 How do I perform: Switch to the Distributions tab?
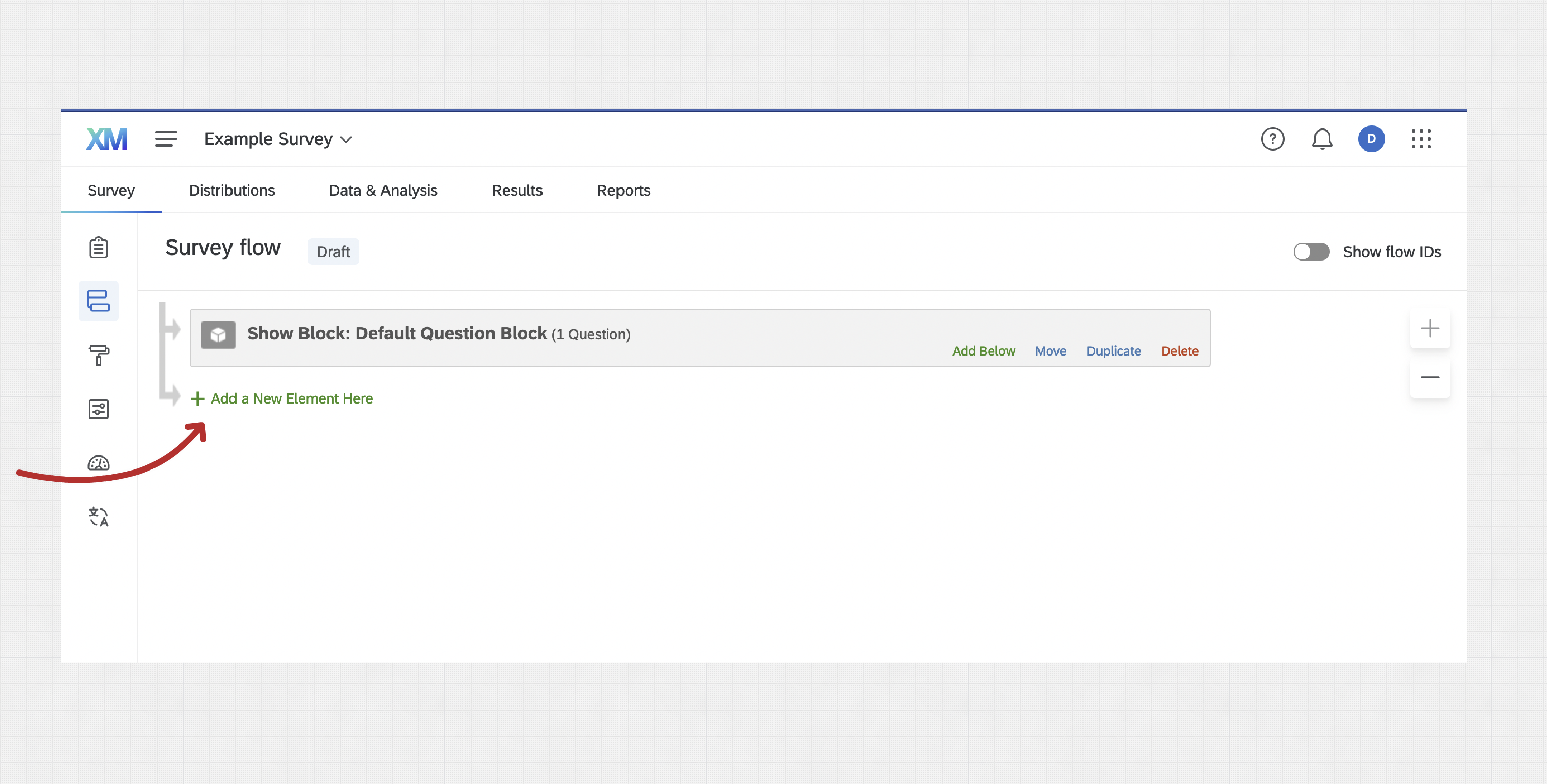[x=232, y=190]
